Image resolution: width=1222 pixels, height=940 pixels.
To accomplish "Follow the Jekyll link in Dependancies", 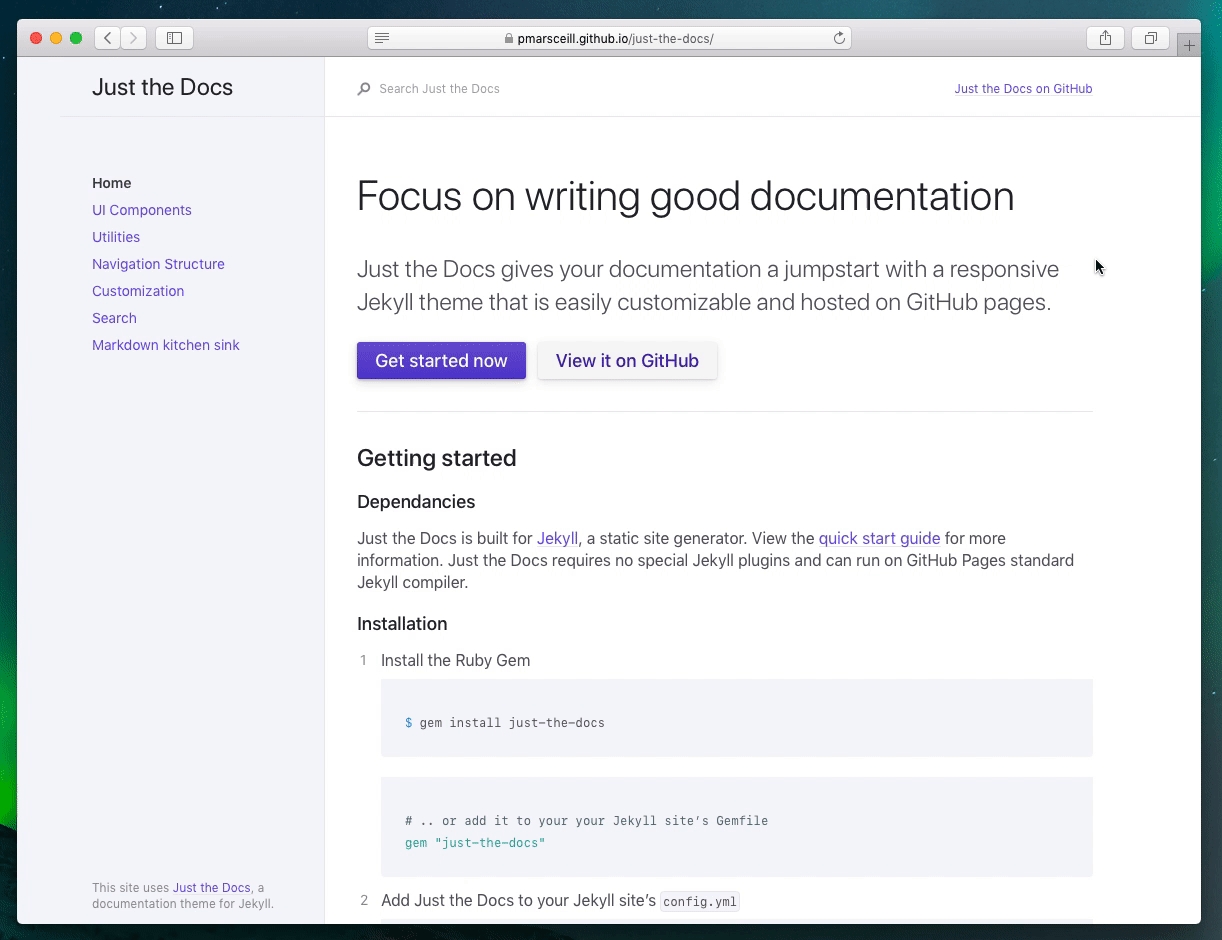I will [557, 538].
